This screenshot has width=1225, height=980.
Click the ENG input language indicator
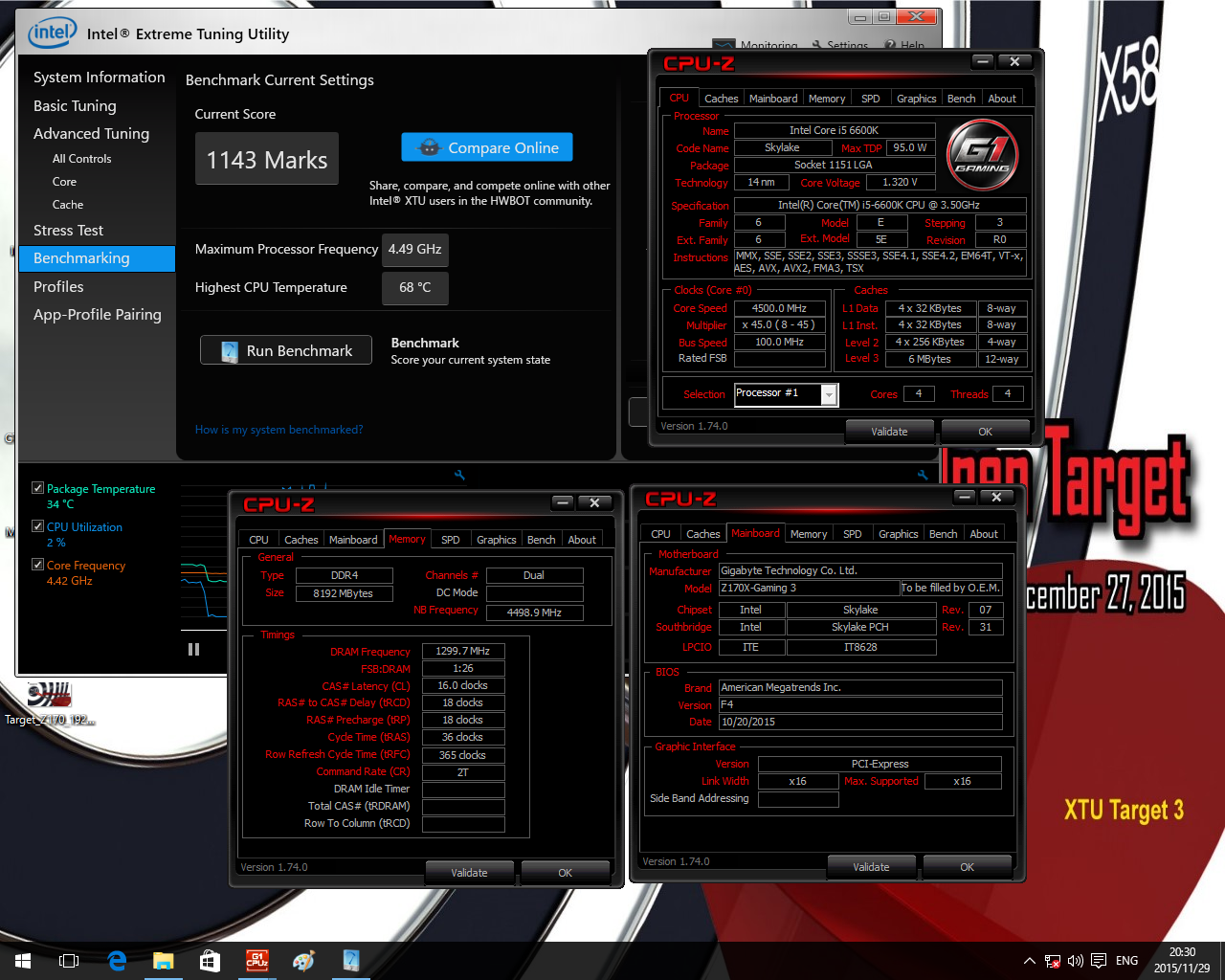coord(1127,961)
